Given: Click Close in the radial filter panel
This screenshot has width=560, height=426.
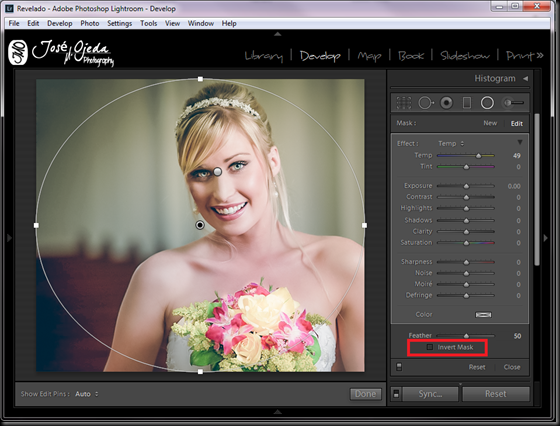Looking at the screenshot, I should click(x=512, y=367).
